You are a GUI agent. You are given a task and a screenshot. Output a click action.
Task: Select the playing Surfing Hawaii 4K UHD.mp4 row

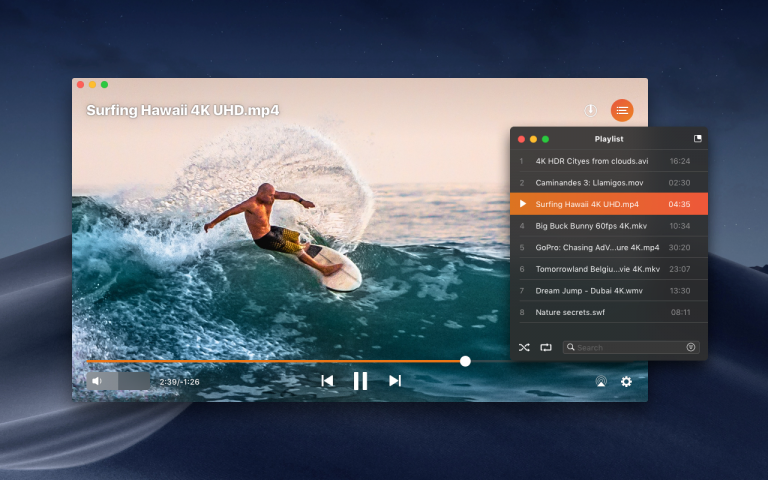[609, 204]
